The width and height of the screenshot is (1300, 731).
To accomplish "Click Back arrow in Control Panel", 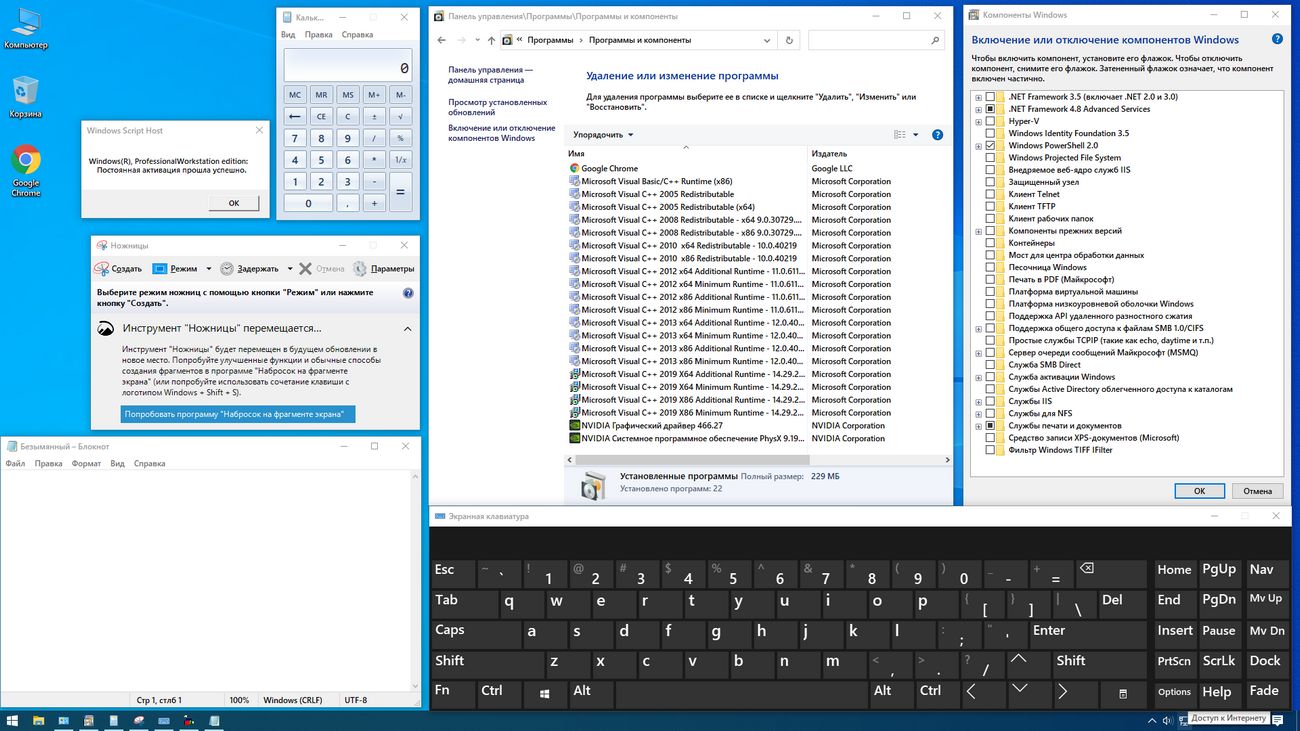I will pyautogui.click(x=442, y=41).
